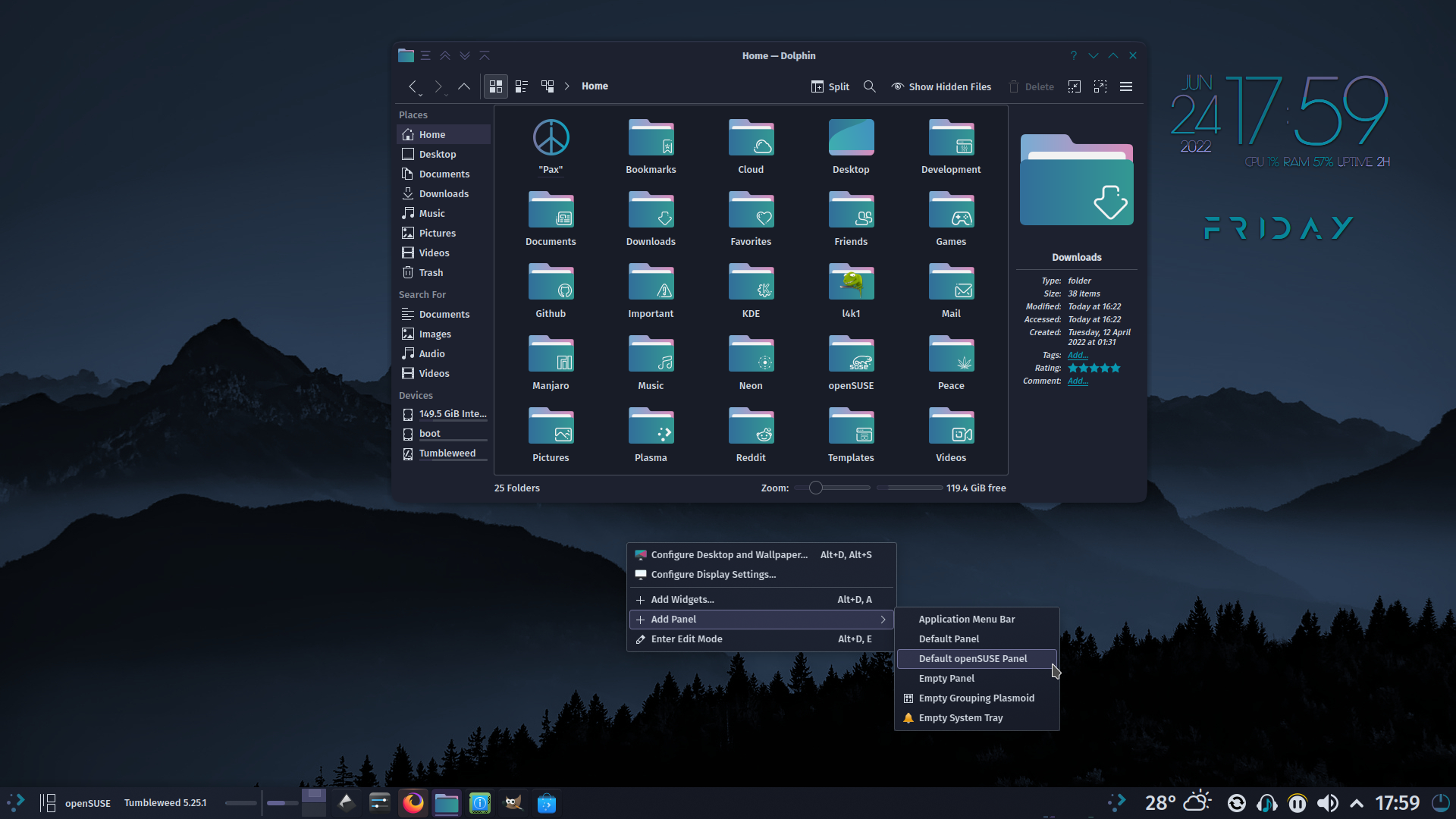
Task: Choose Configure Desktop and Wallpaper
Action: click(761, 555)
